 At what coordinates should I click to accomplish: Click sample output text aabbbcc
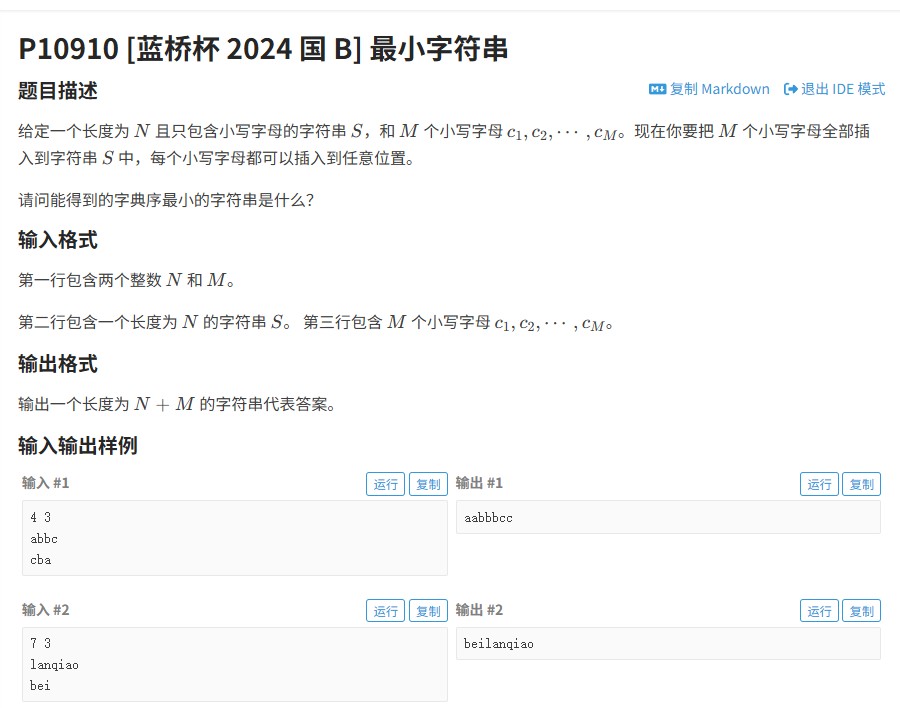pos(488,518)
